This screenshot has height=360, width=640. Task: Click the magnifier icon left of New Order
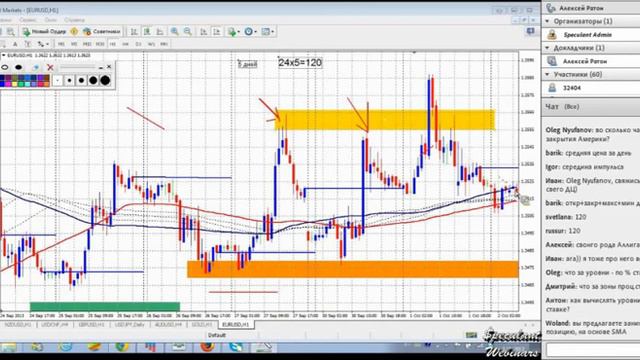point(11,31)
